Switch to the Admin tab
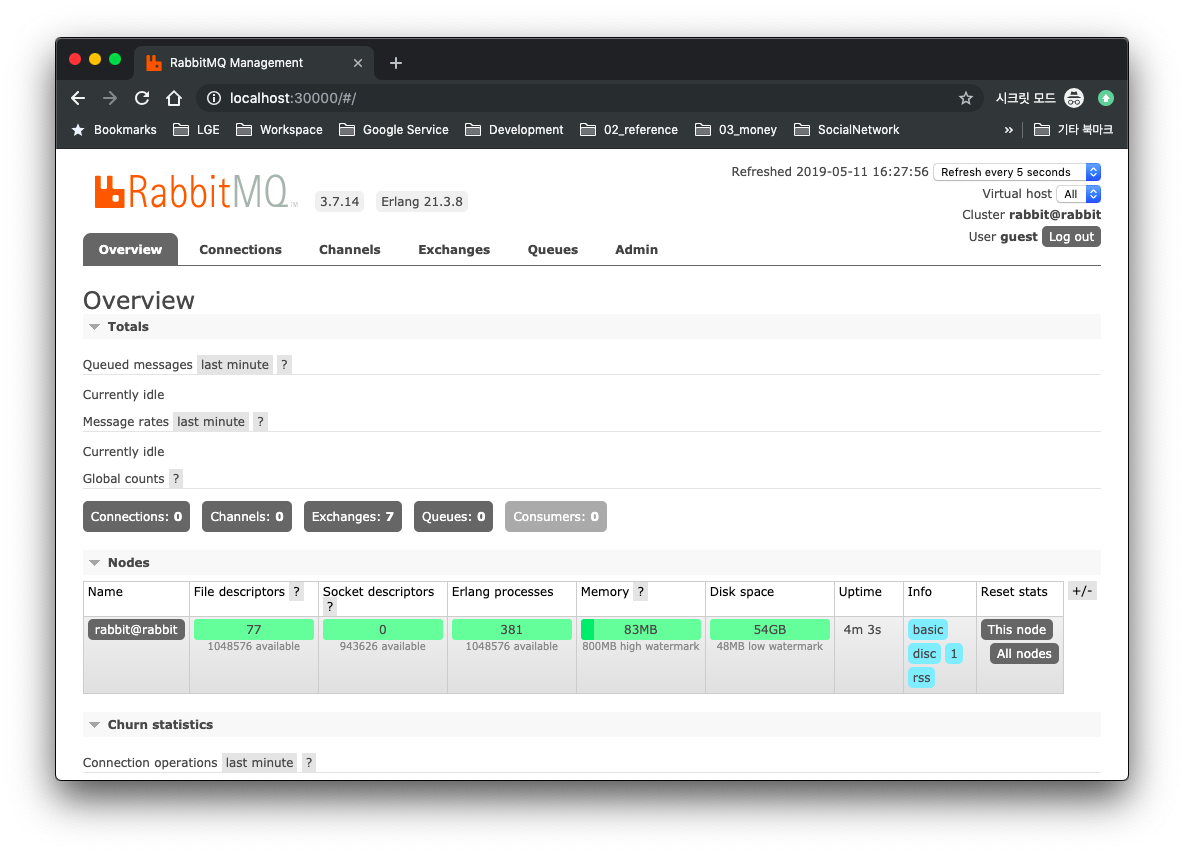The height and width of the screenshot is (854, 1184). (x=637, y=249)
